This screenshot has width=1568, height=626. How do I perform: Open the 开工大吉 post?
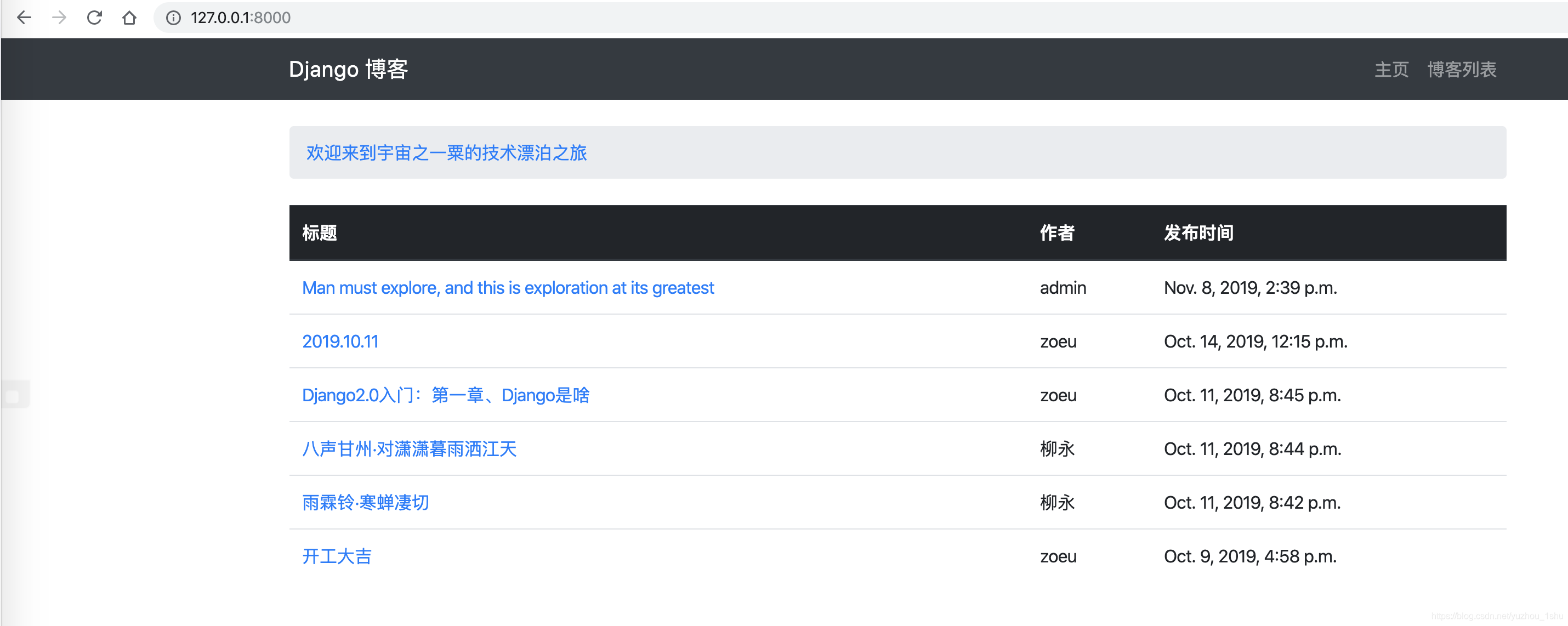tap(337, 556)
